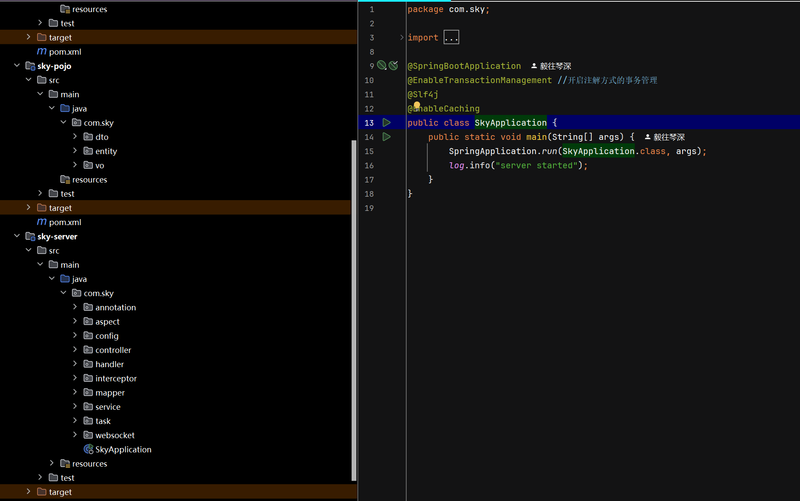Click the java source folder icon in sky-server
Image resolution: width=800 pixels, height=501 pixels.
click(x=65, y=279)
